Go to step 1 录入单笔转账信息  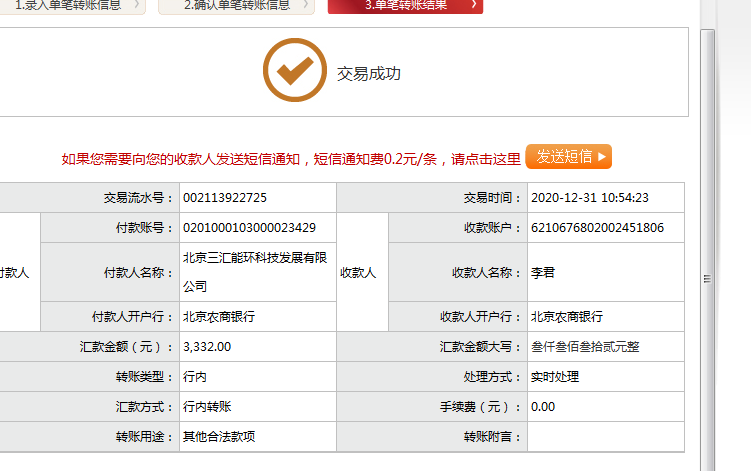pyautogui.click(x=70, y=5)
